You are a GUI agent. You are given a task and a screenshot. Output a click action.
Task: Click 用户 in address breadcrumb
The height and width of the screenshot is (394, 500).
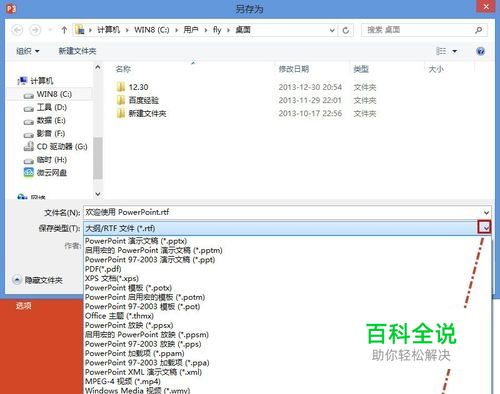point(191,30)
